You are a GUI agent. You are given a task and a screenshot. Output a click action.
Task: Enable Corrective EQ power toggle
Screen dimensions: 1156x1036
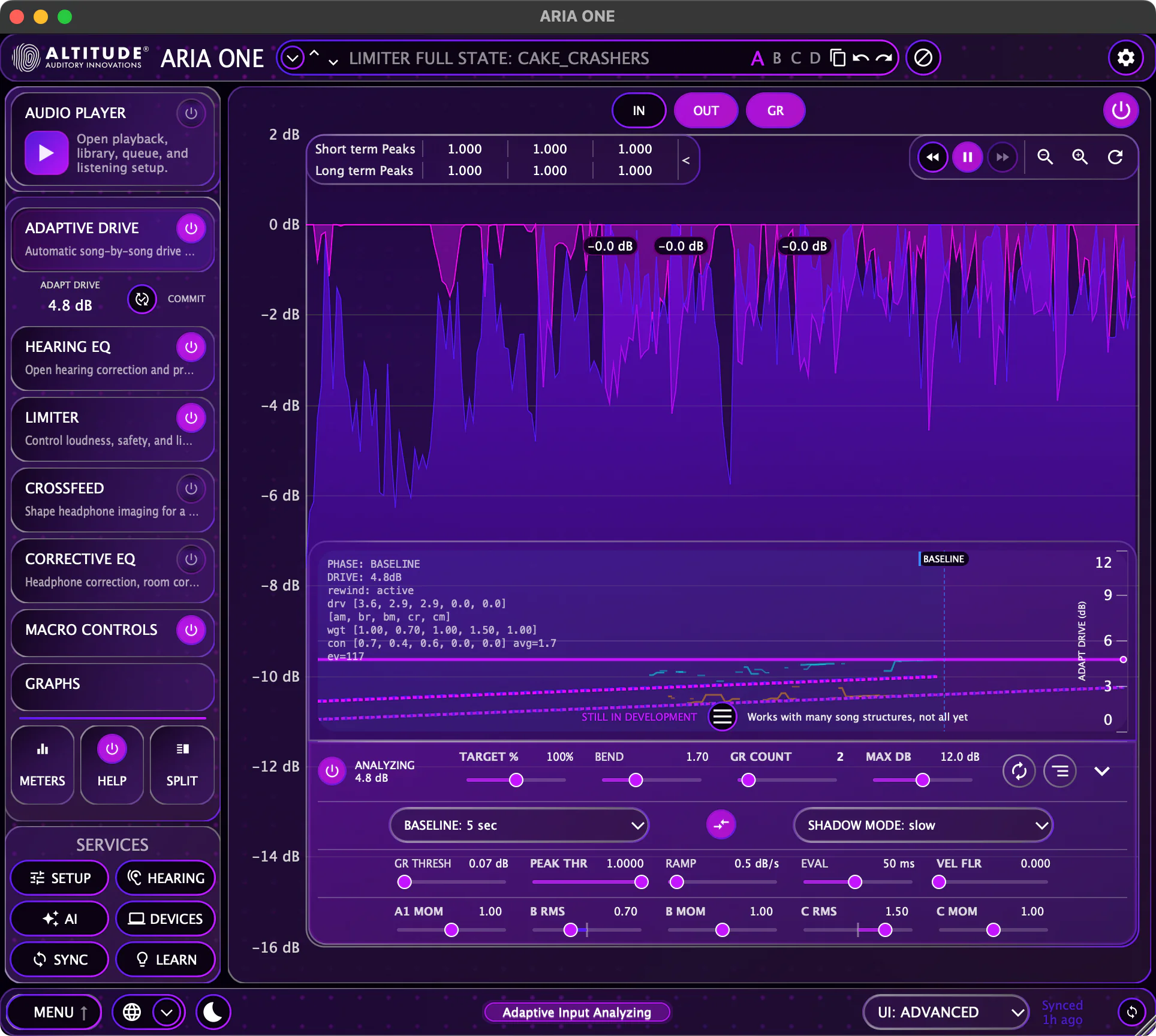tap(191, 559)
